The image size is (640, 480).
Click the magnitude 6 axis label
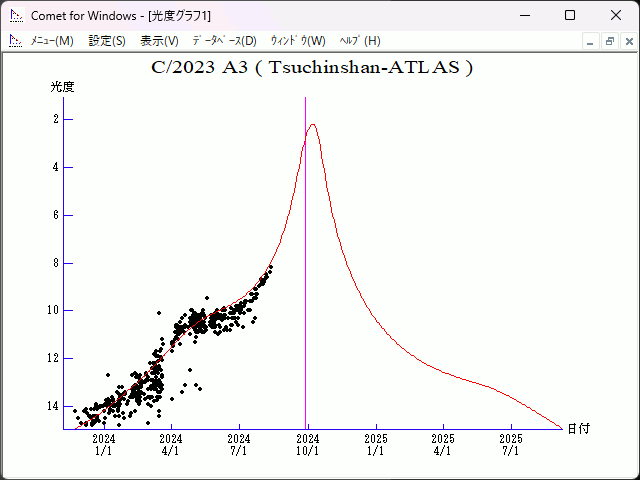pos(56,215)
